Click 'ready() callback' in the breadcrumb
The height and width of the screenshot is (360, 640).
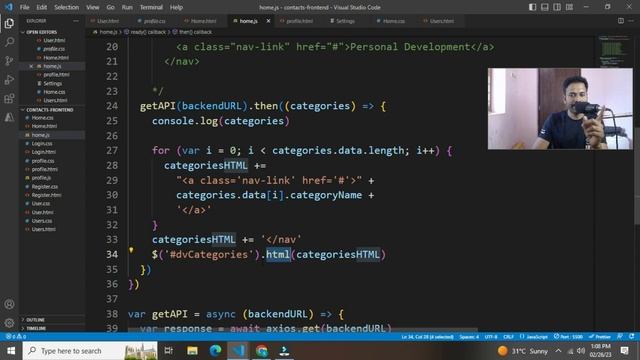(x=148, y=32)
